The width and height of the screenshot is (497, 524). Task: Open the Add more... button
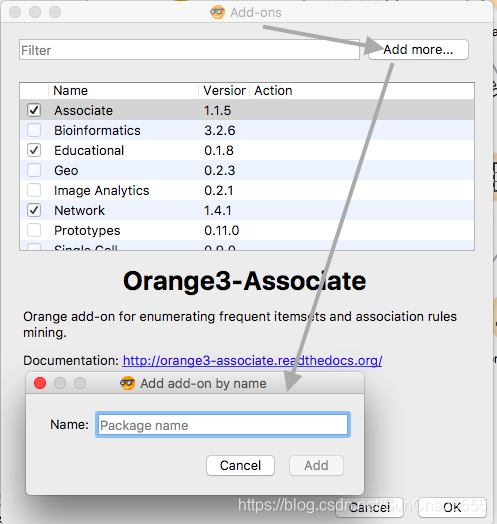point(418,50)
